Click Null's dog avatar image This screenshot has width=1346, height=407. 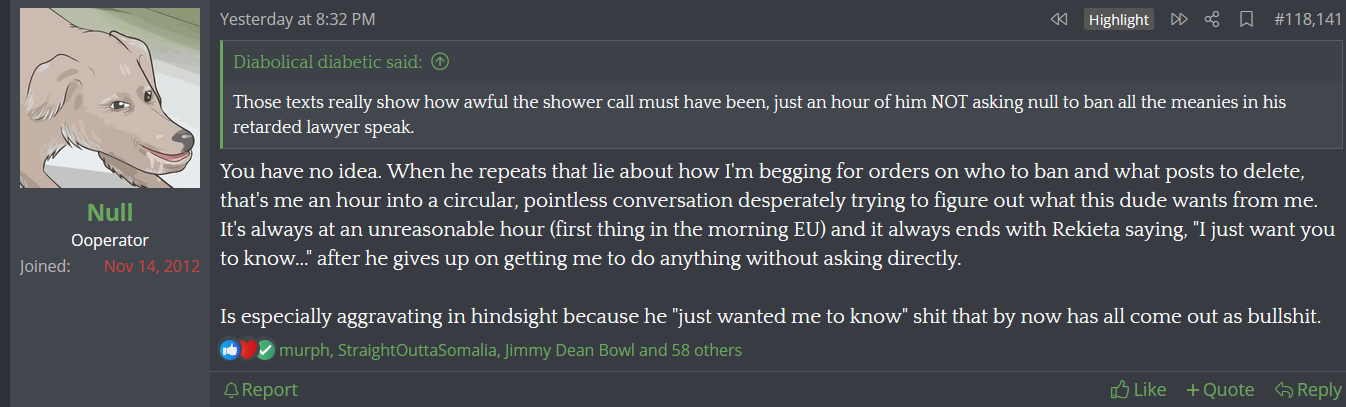tap(110, 98)
